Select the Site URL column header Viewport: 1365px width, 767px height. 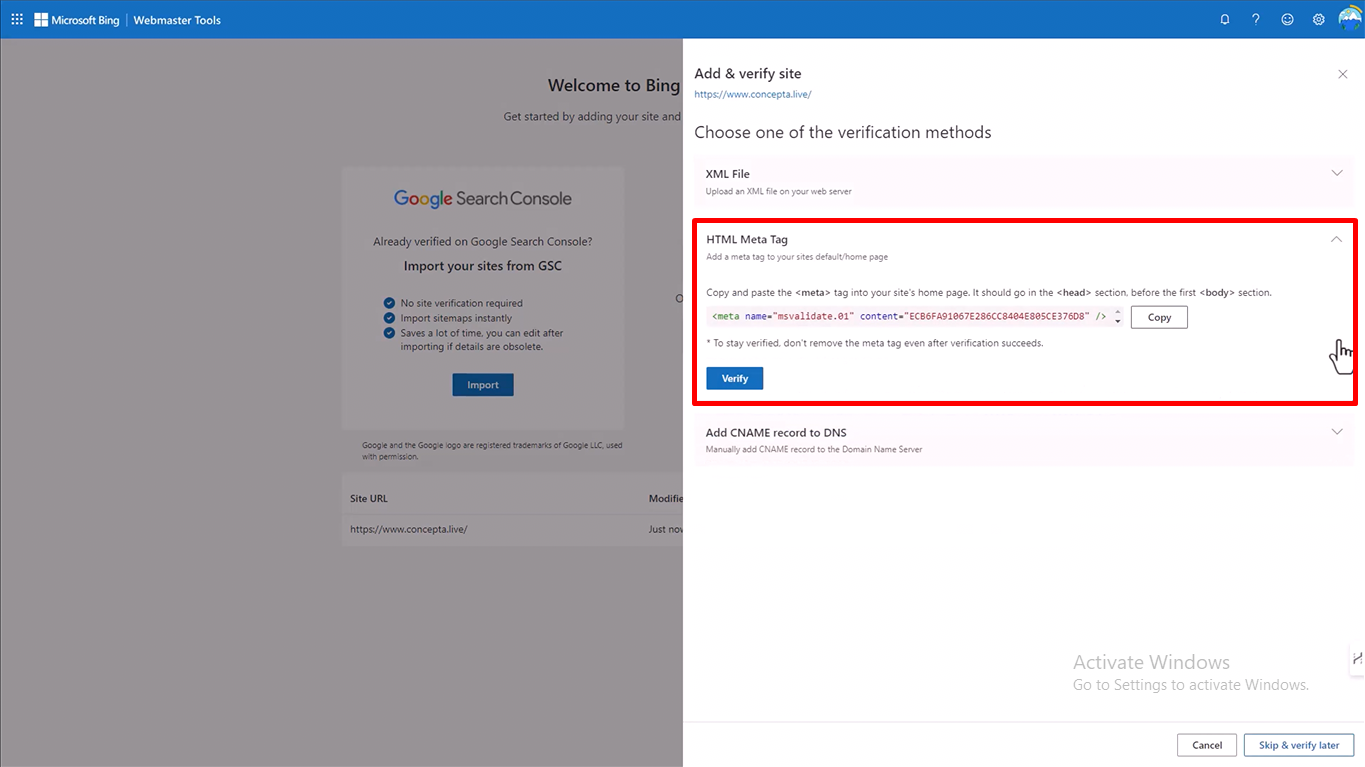point(369,498)
